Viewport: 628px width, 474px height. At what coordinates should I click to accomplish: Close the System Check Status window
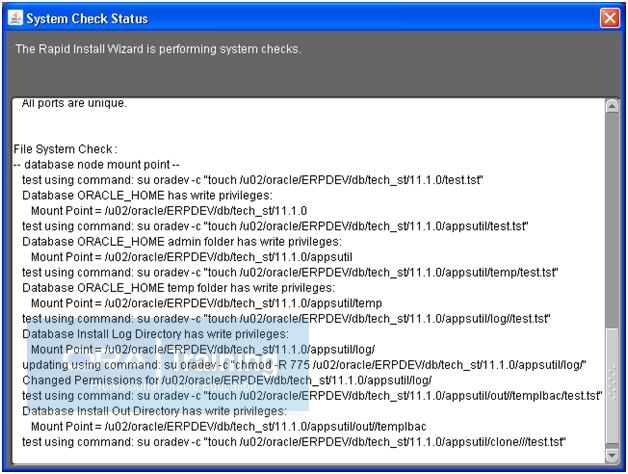click(610, 18)
